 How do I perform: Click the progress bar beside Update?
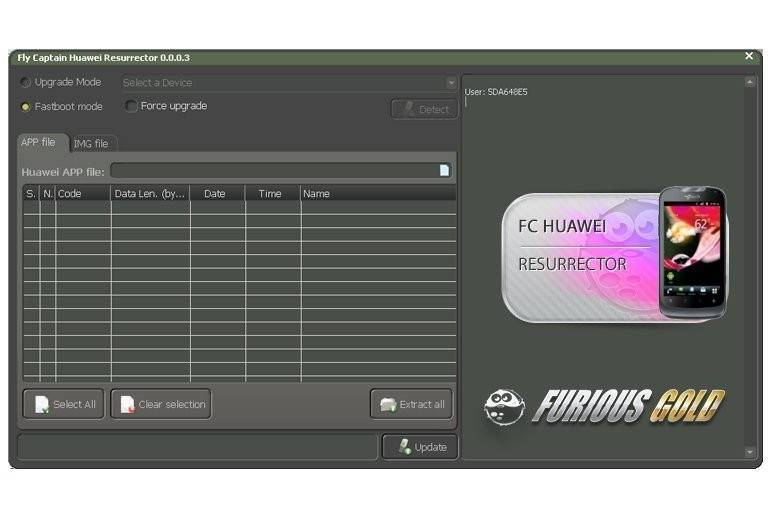click(x=198, y=447)
